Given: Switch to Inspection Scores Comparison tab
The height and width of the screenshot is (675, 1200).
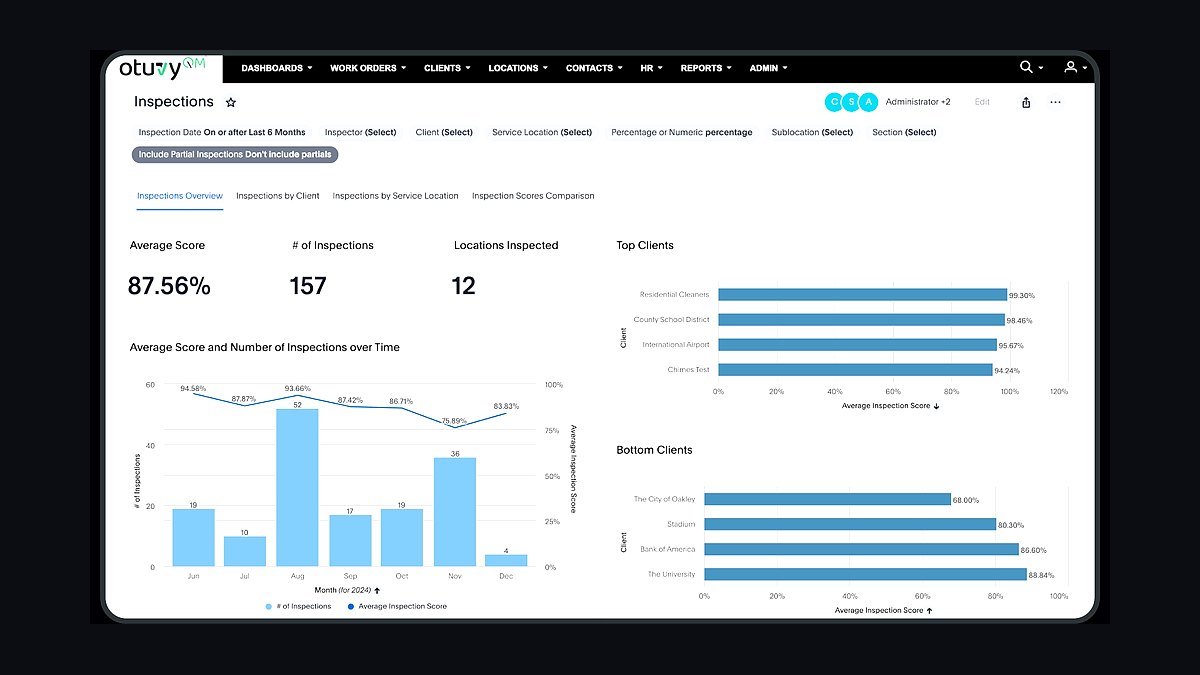Looking at the screenshot, I should point(533,196).
